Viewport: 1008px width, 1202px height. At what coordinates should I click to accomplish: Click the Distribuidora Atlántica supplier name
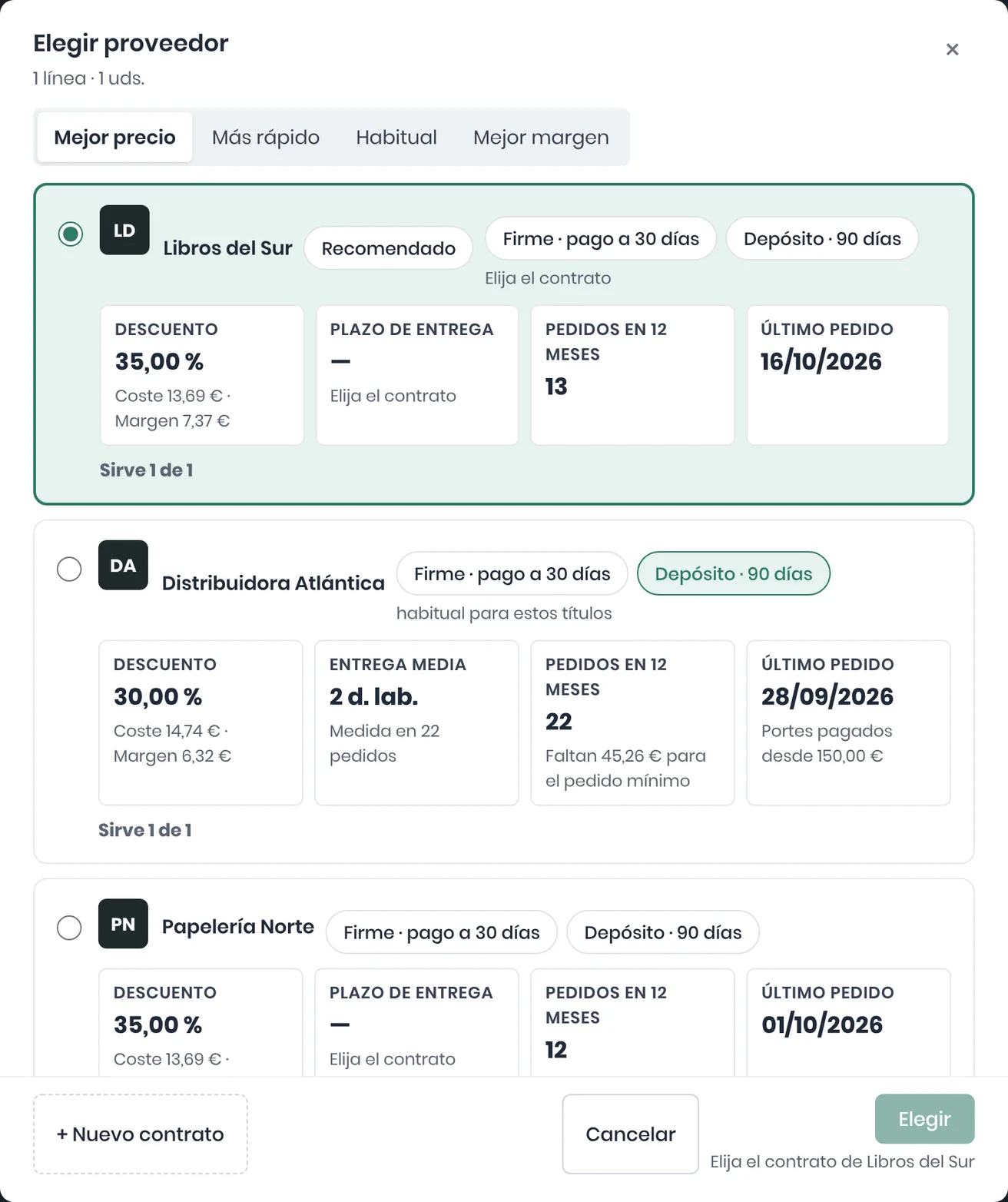click(274, 583)
